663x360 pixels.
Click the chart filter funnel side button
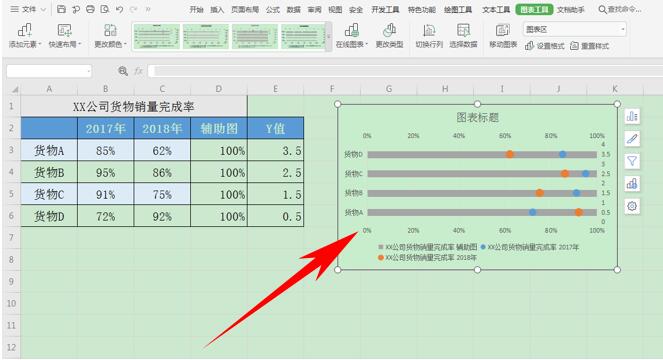pos(632,161)
